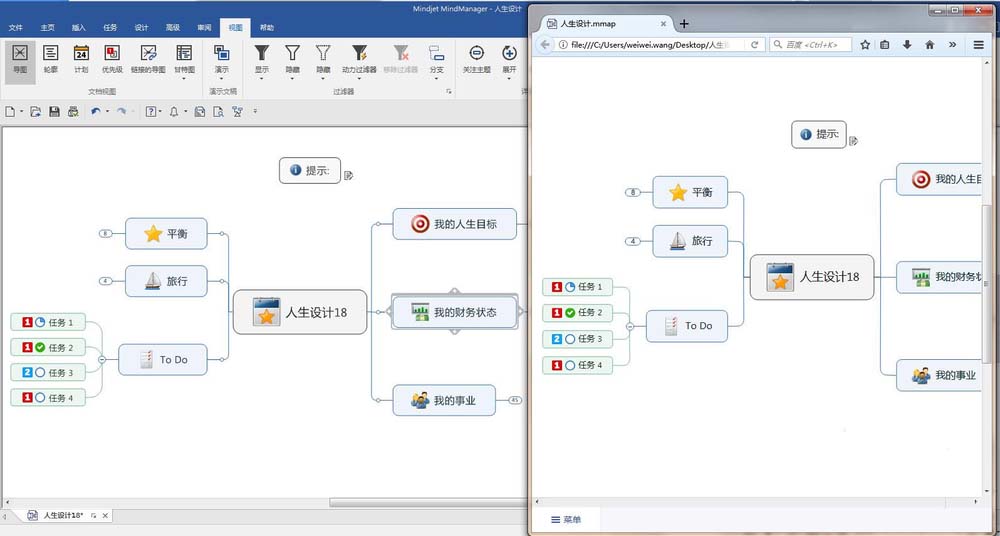Open browser downloads arrow icon
This screenshot has width=1000, height=536.
tap(907, 45)
